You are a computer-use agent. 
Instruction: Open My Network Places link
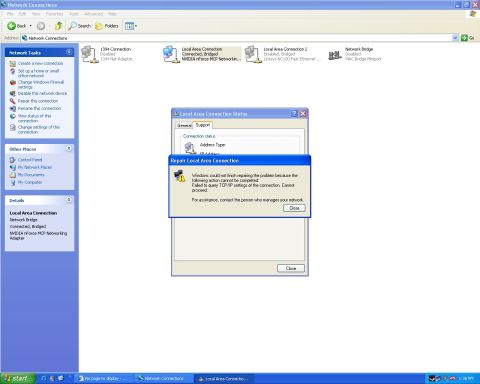point(35,167)
